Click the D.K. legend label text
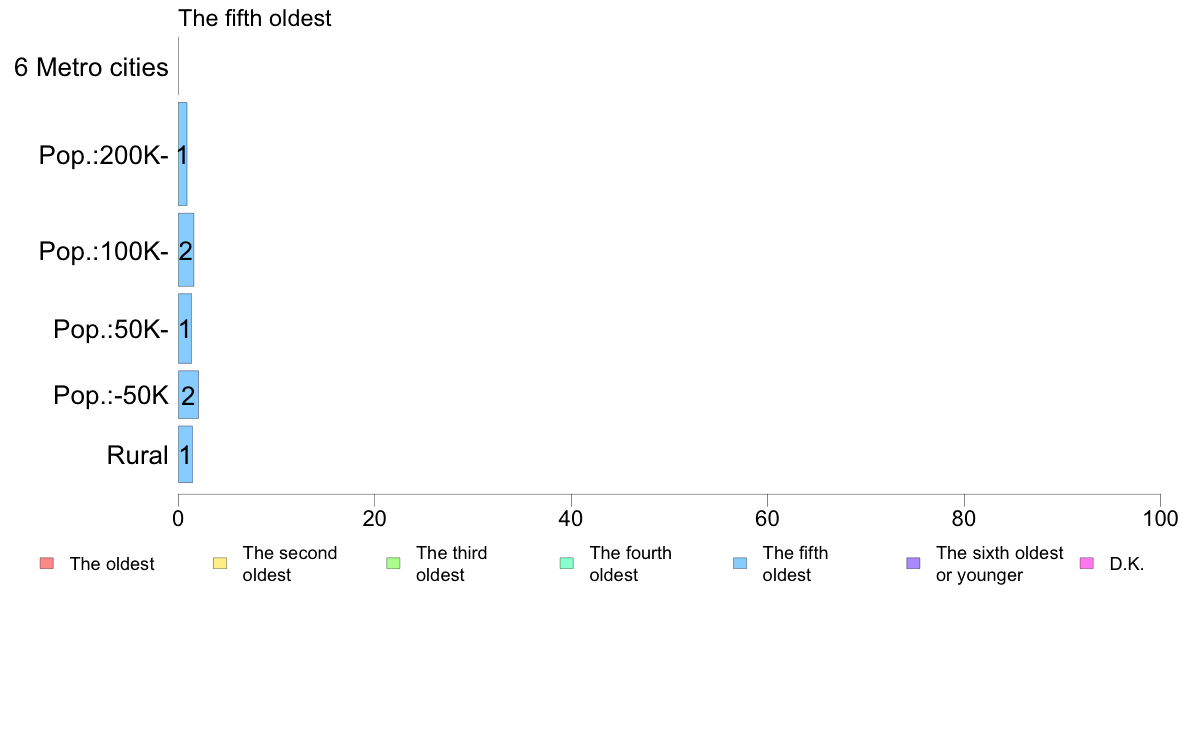The image size is (1188, 736). [x=1127, y=564]
